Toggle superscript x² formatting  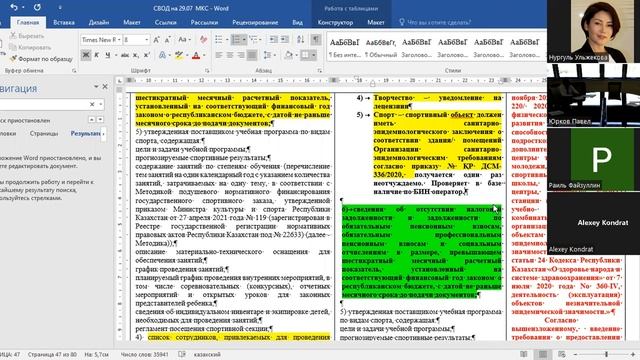click(147, 55)
